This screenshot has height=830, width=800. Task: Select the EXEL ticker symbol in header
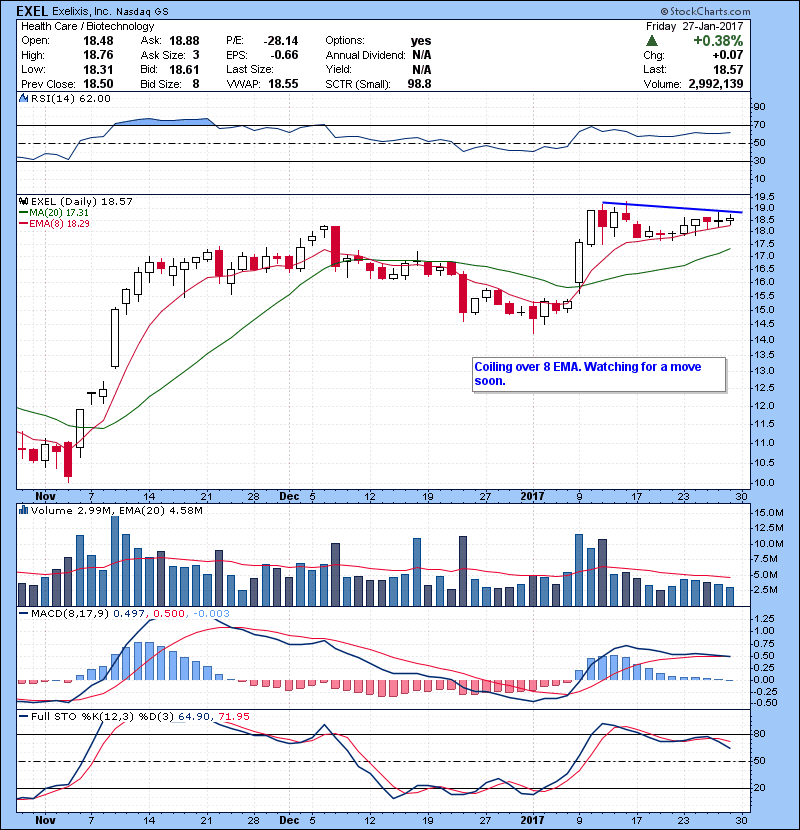(x=32, y=11)
